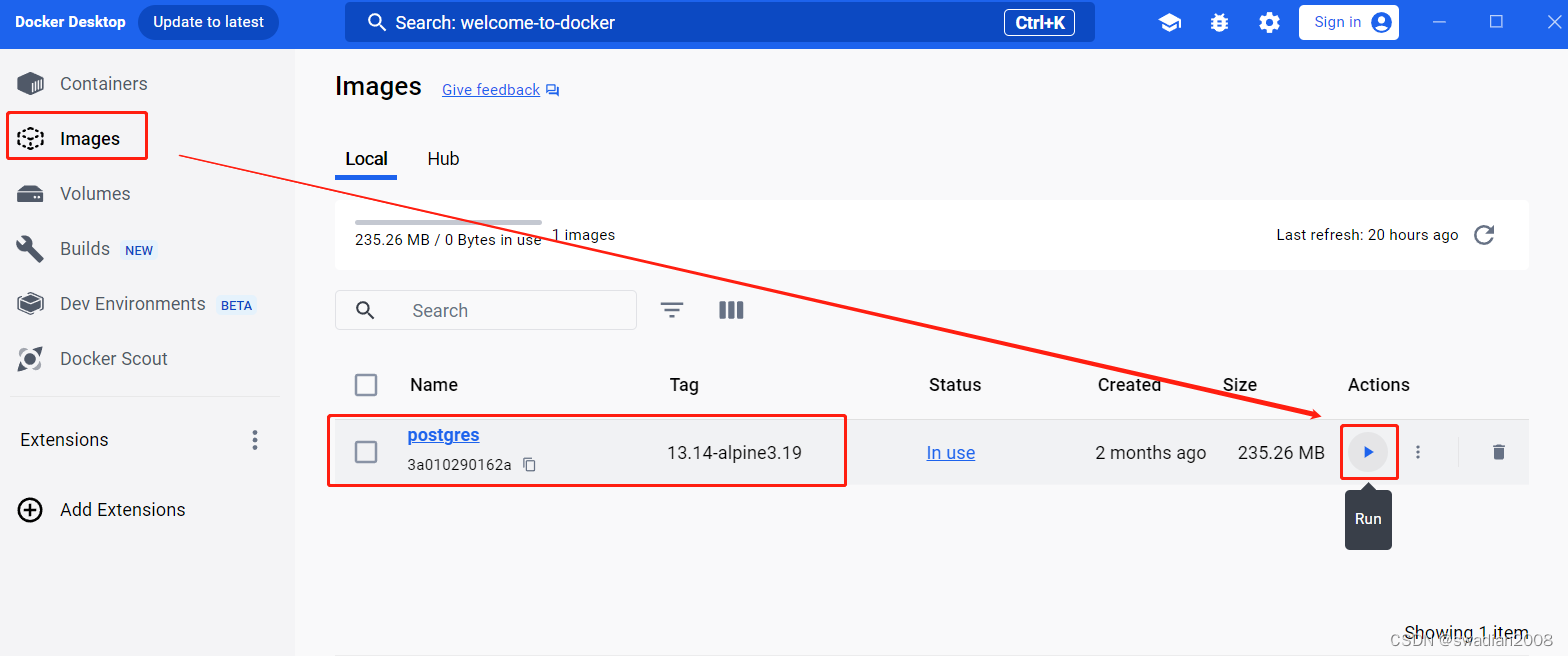
Task: Click the Update to latest button
Action: pos(208,22)
